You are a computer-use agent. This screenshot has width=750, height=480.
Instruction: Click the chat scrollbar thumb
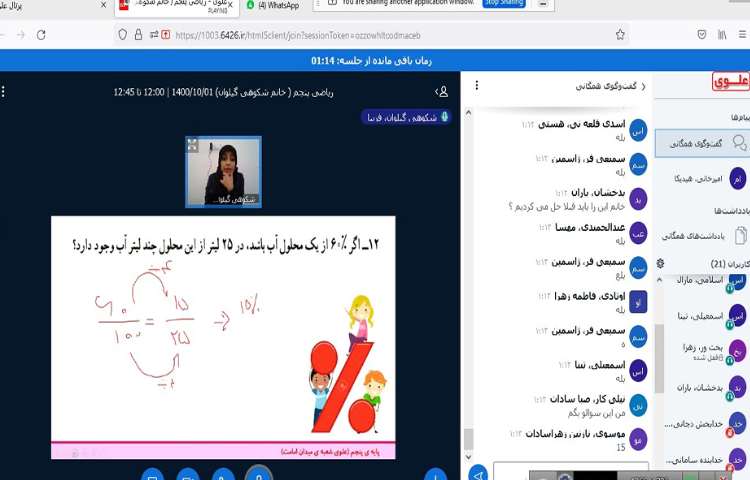(468, 438)
